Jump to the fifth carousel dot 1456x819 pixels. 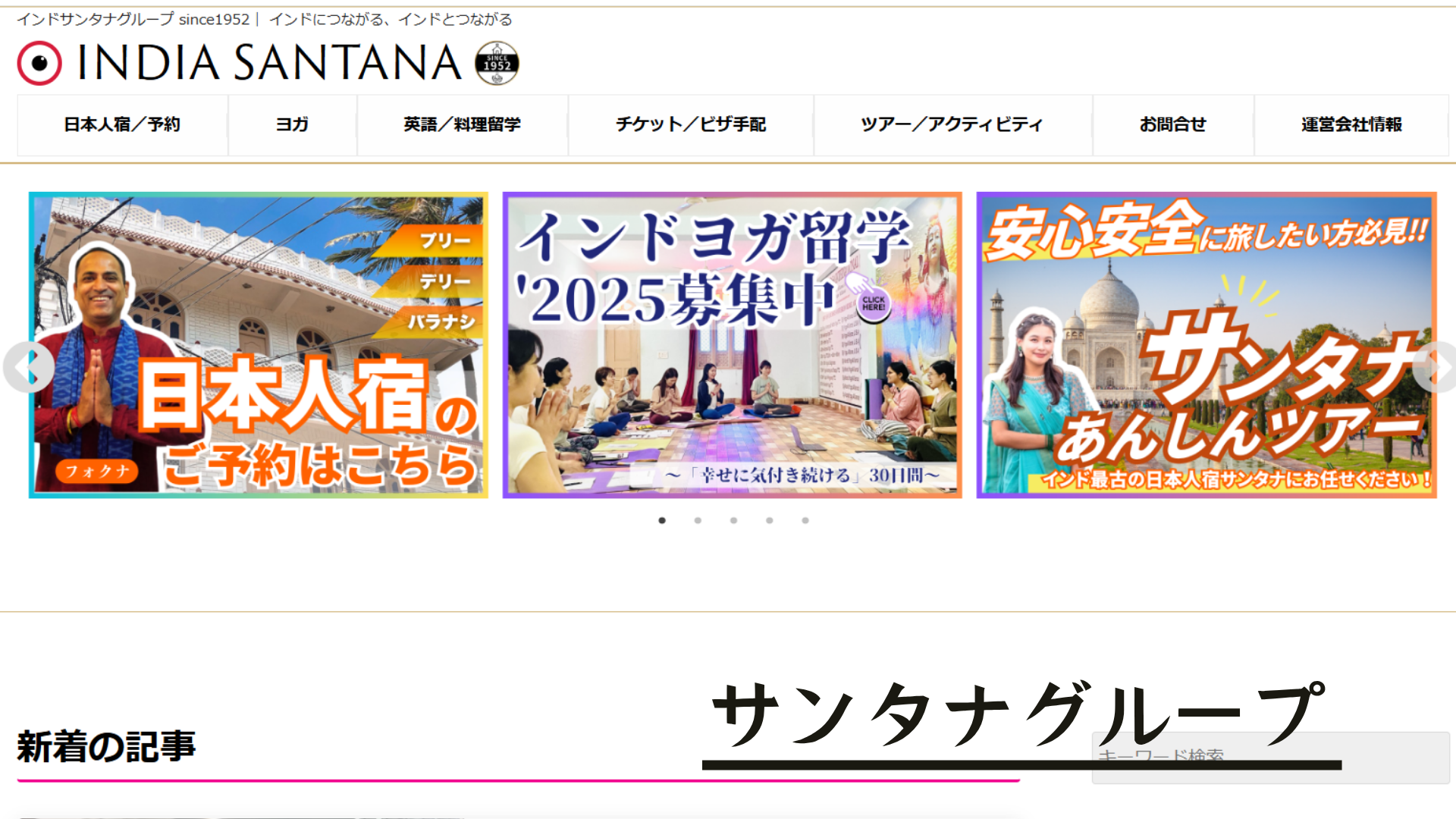[x=805, y=520]
